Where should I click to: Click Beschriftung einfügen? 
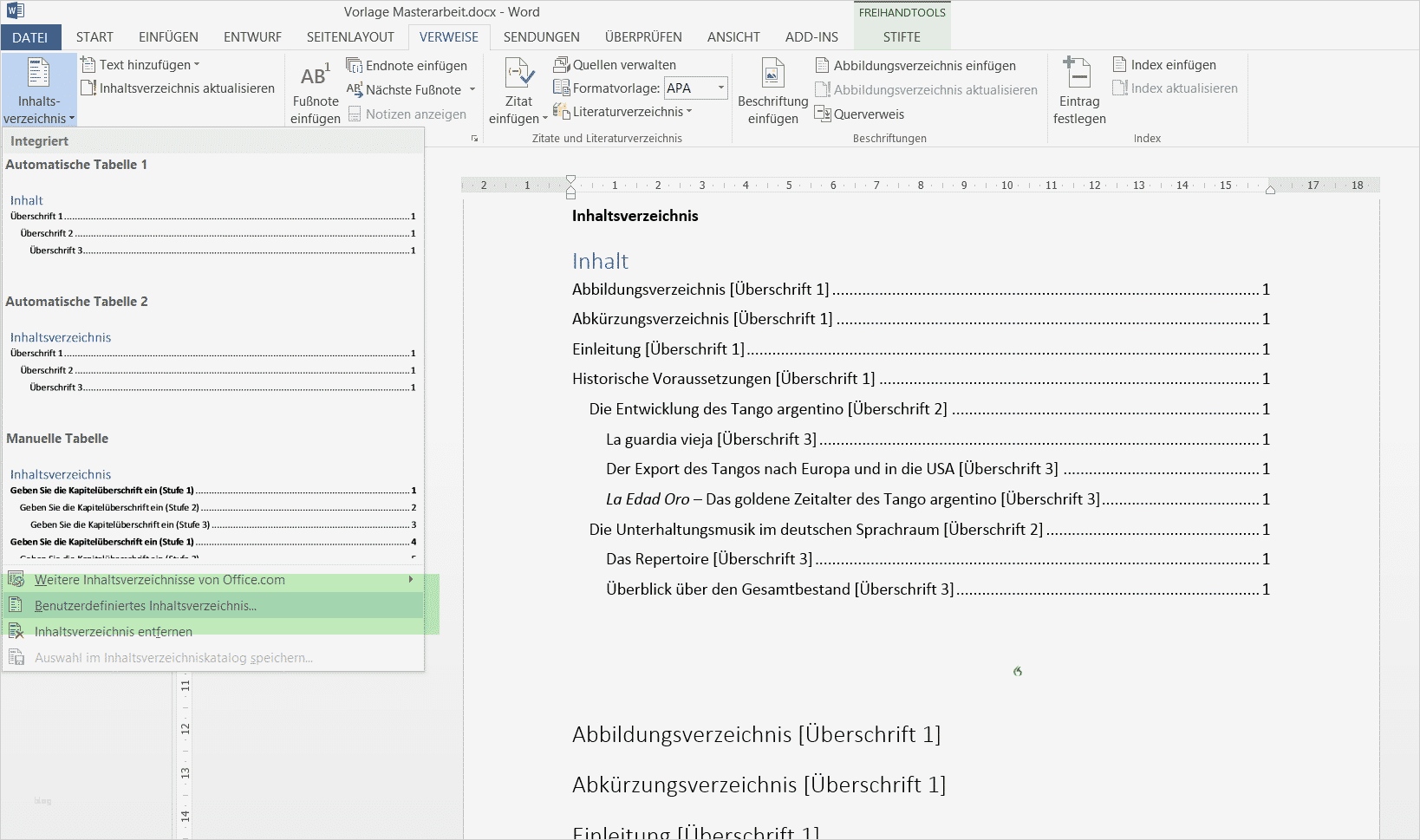coord(772,90)
